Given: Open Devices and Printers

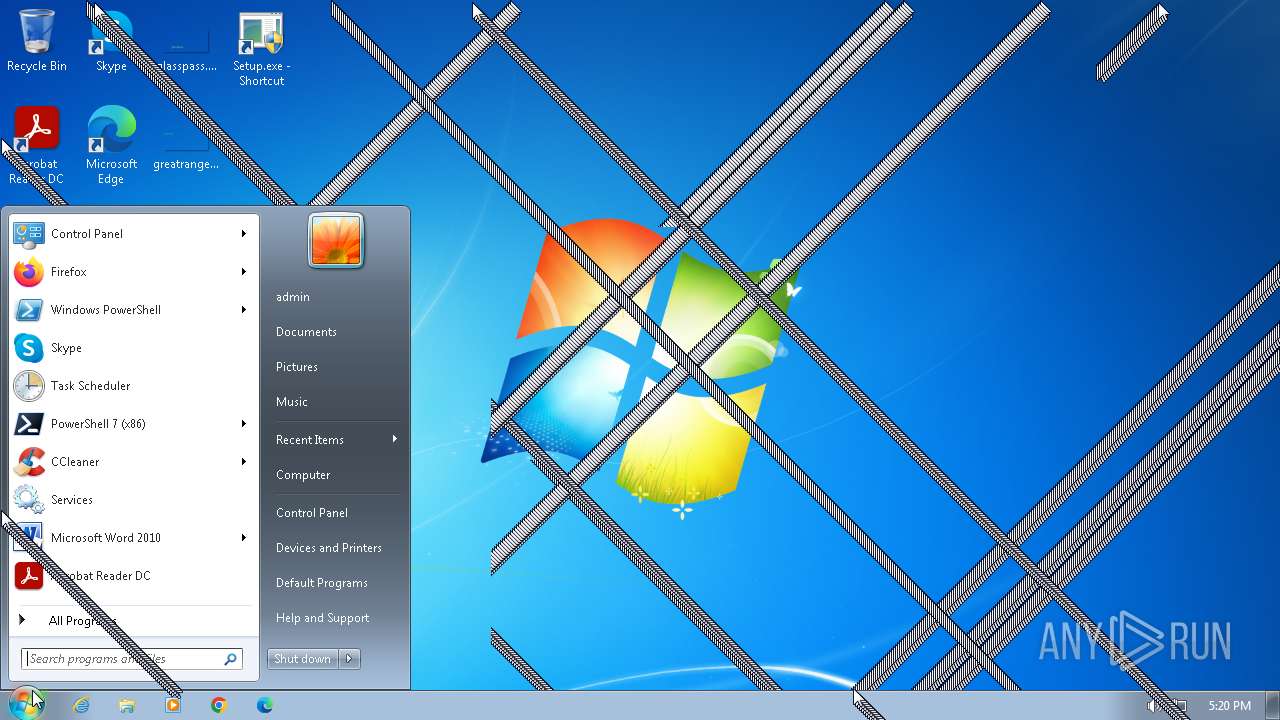Looking at the screenshot, I should [x=329, y=548].
